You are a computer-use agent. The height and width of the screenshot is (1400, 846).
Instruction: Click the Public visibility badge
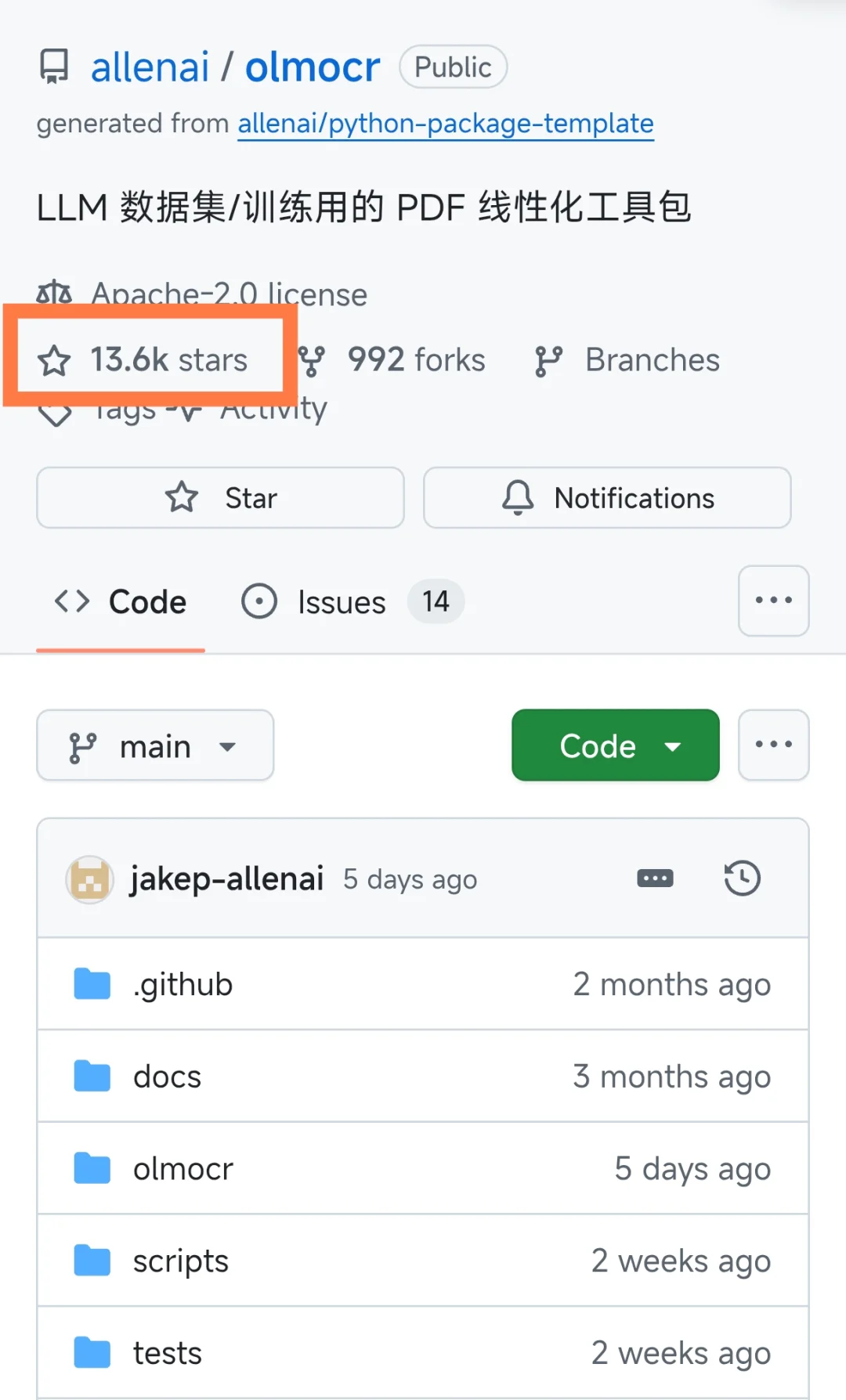(x=453, y=67)
